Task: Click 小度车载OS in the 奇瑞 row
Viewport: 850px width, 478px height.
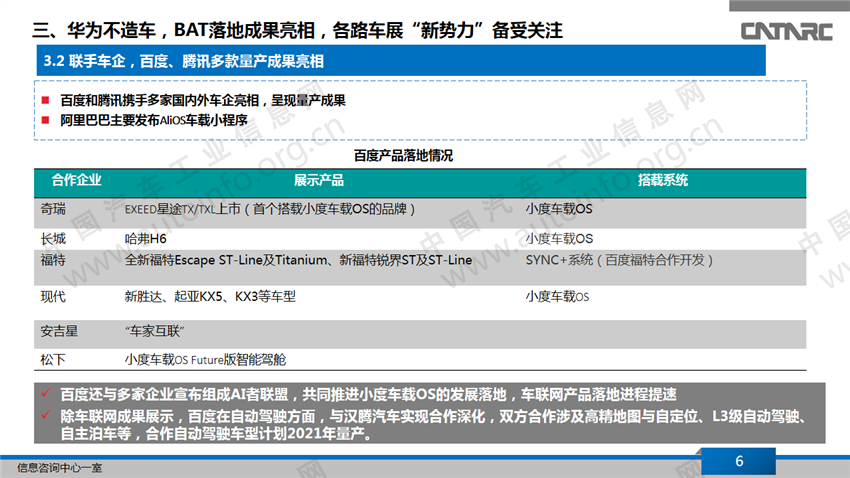Action: pyautogui.click(x=559, y=209)
